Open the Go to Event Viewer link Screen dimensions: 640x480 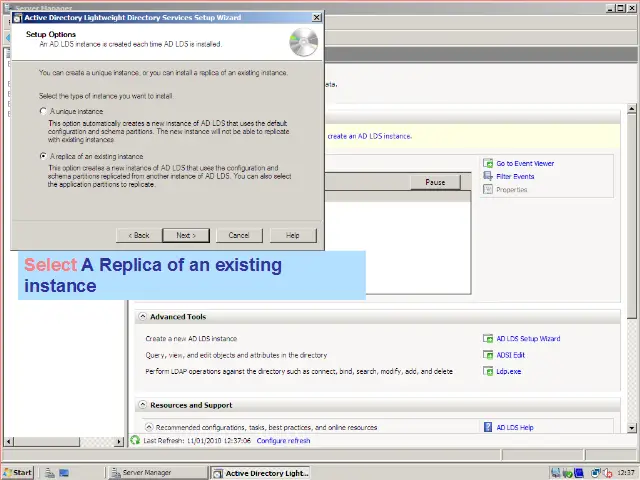525,164
